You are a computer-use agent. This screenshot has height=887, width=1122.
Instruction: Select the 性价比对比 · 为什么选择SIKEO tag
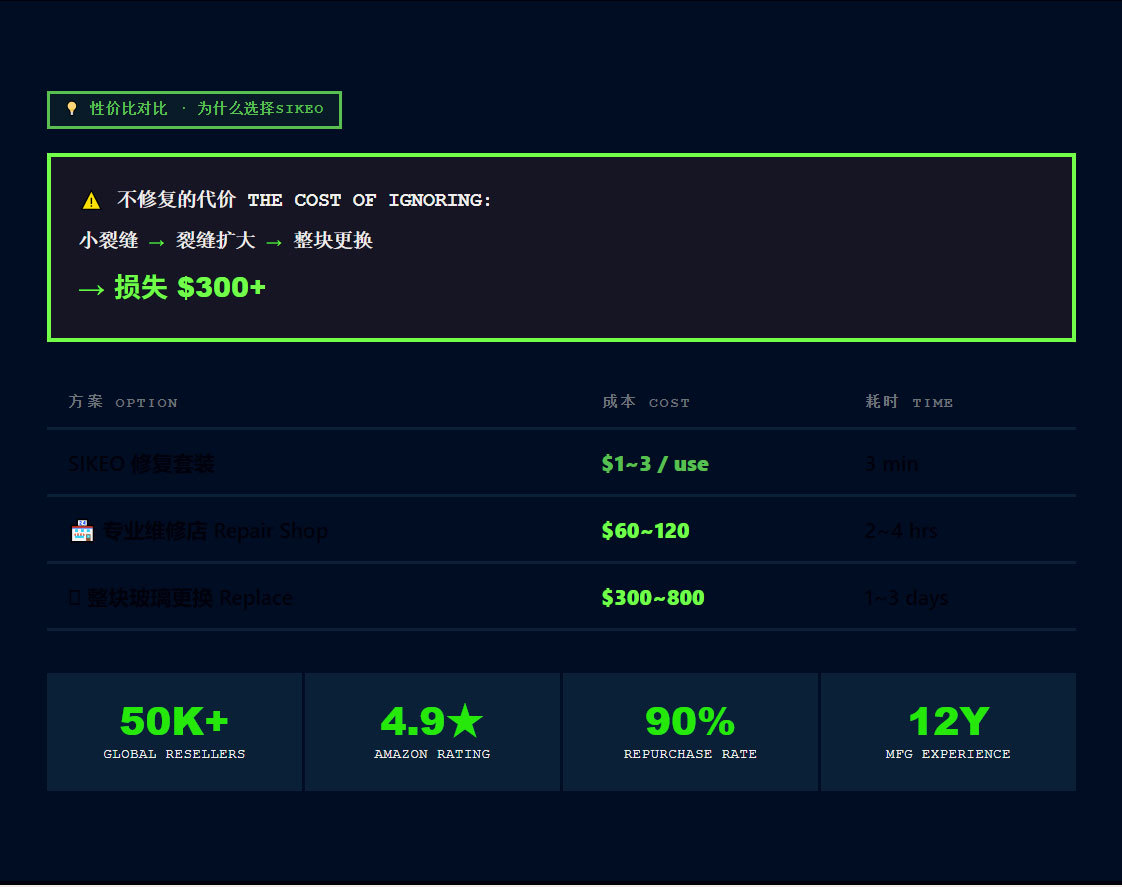(x=194, y=109)
